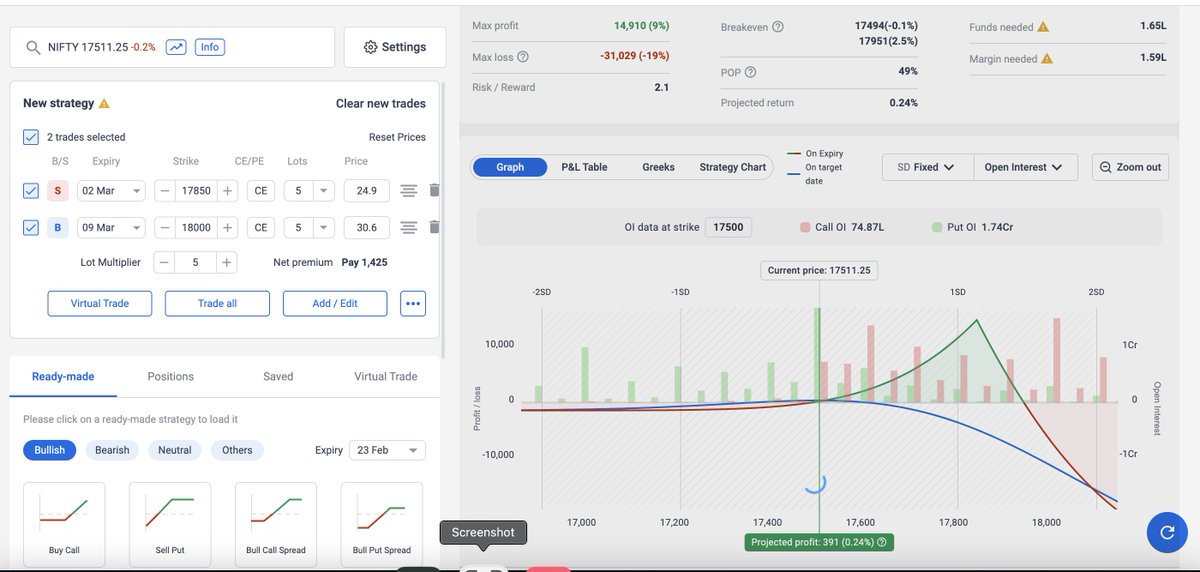Open the 09 Mar expiry dropdown
Image resolution: width=1200 pixels, height=572 pixels.
coord(111,227)
